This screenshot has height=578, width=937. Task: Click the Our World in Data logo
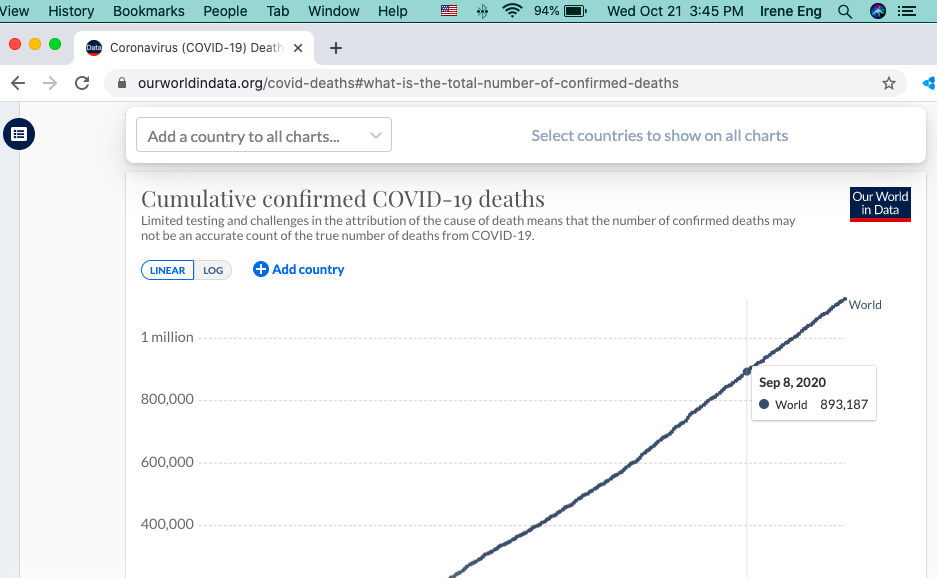[880, 203]
